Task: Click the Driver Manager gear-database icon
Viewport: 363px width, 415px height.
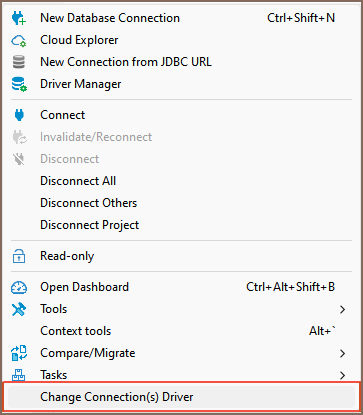Action: click(19, 84)
